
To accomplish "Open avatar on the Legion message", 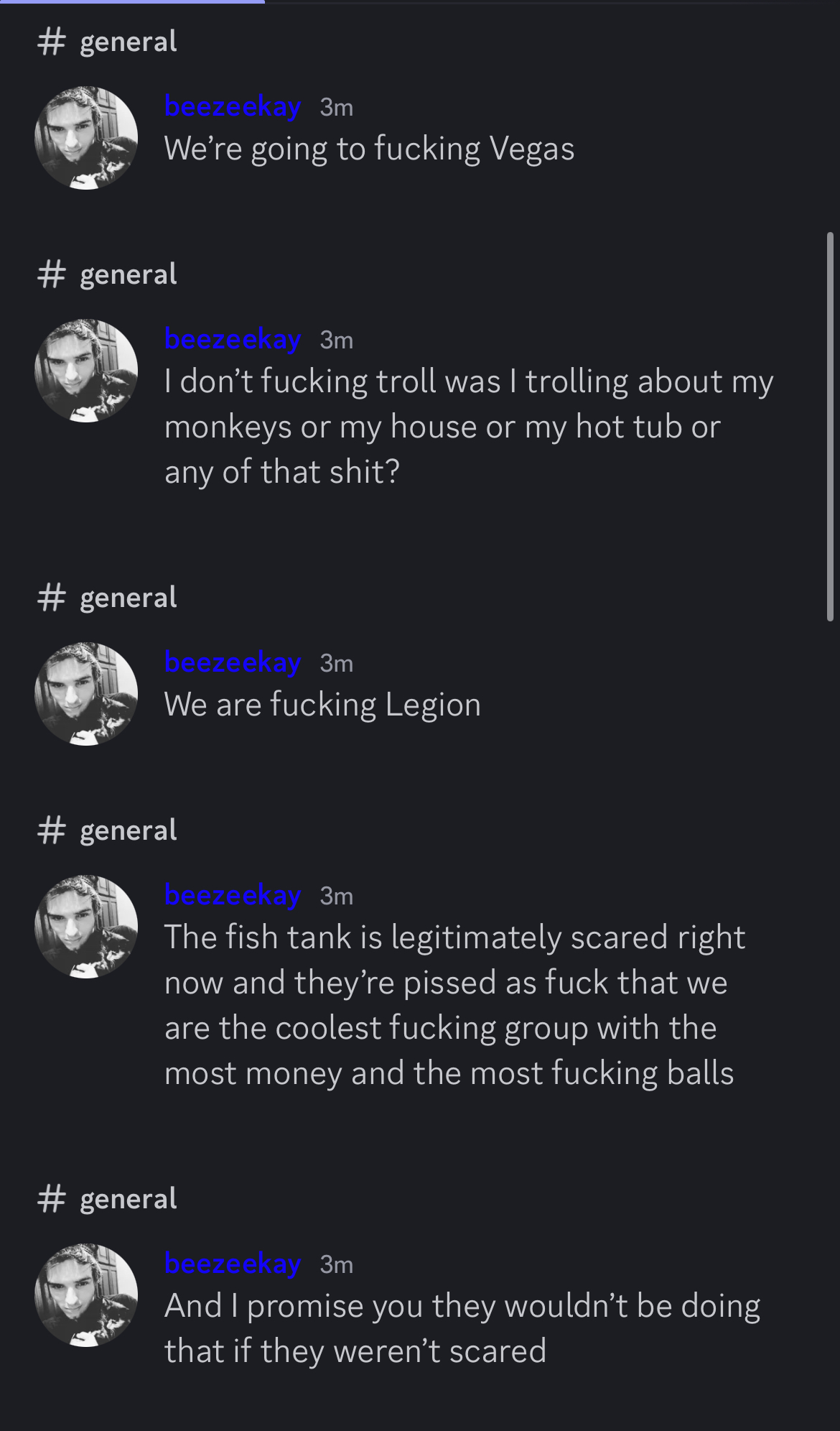I will (x=86, y=694).
